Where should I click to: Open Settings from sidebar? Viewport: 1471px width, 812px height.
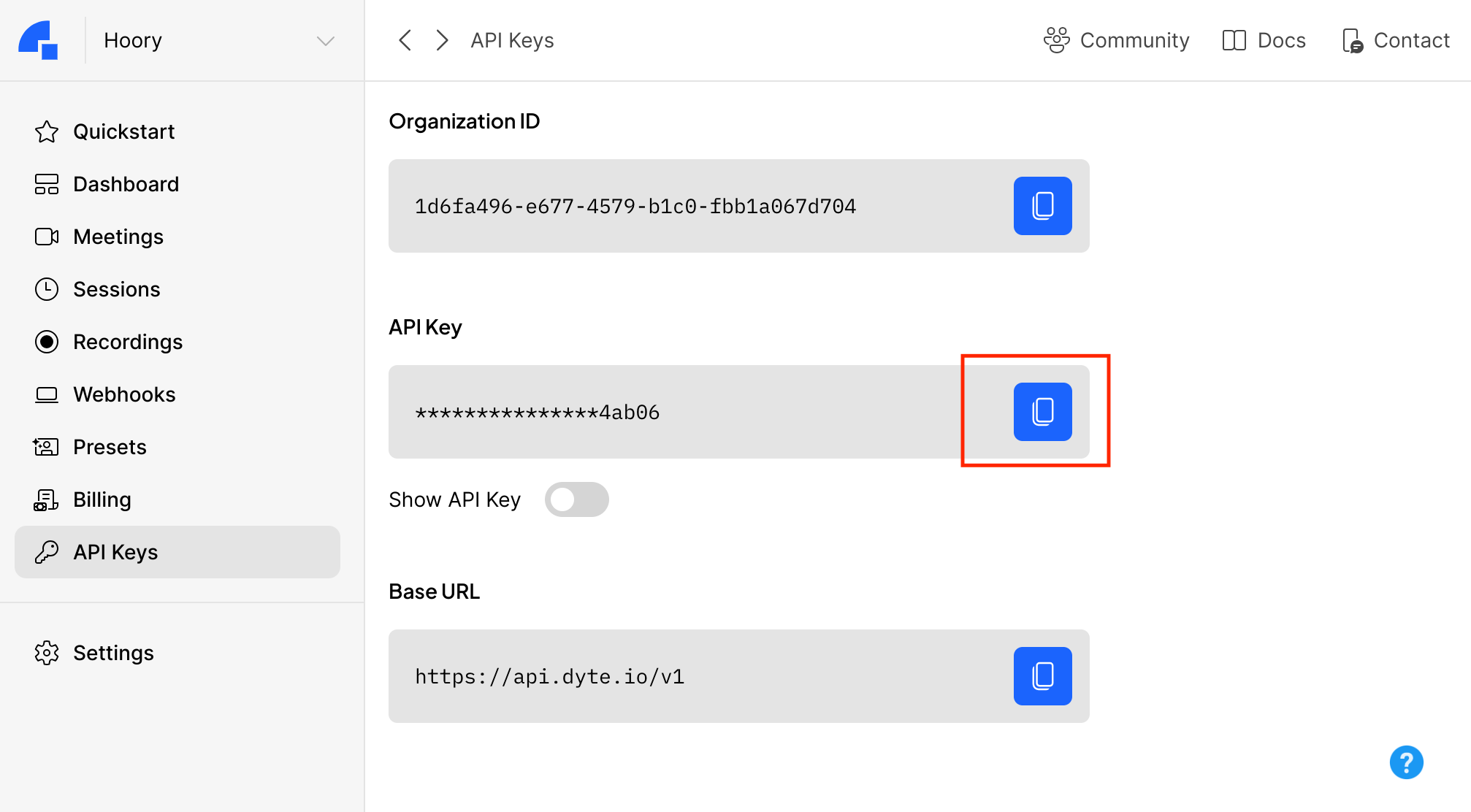pos(114,653)
